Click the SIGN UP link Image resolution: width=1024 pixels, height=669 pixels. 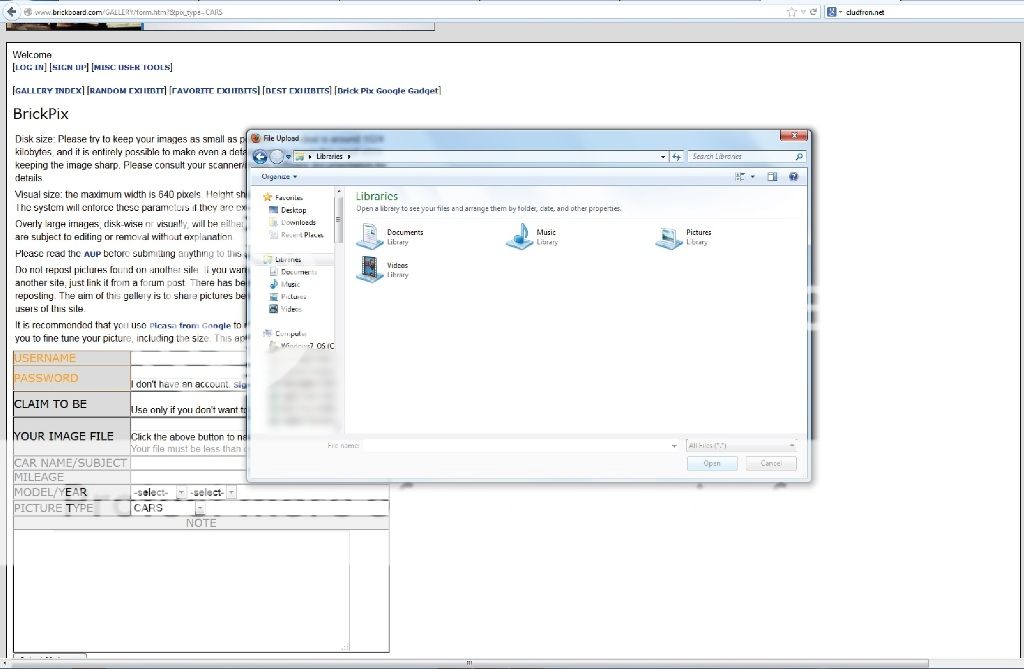click(x=69, y=67)
